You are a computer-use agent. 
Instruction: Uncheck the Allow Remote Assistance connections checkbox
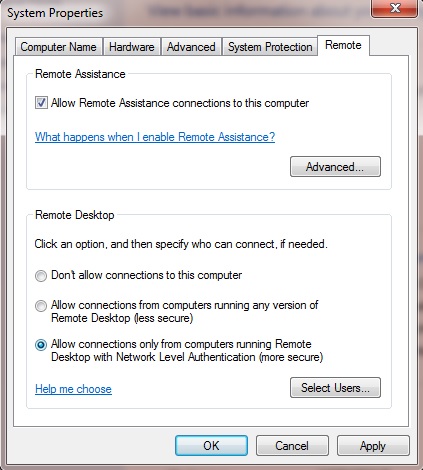coord(41,103)
